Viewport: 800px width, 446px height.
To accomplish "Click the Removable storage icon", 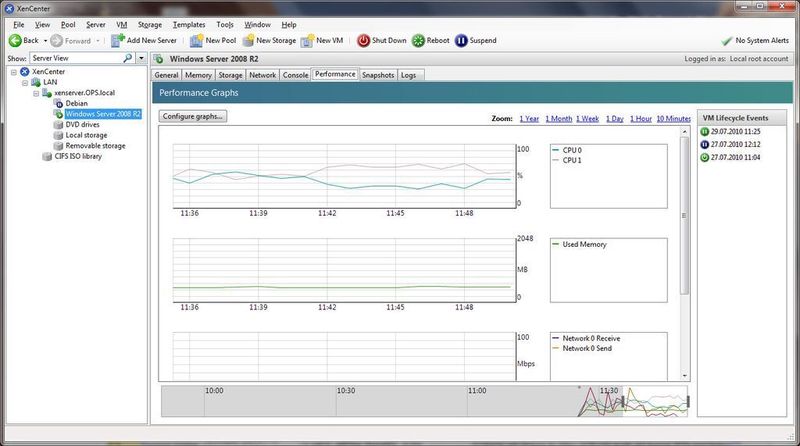I will coord(58,146).
